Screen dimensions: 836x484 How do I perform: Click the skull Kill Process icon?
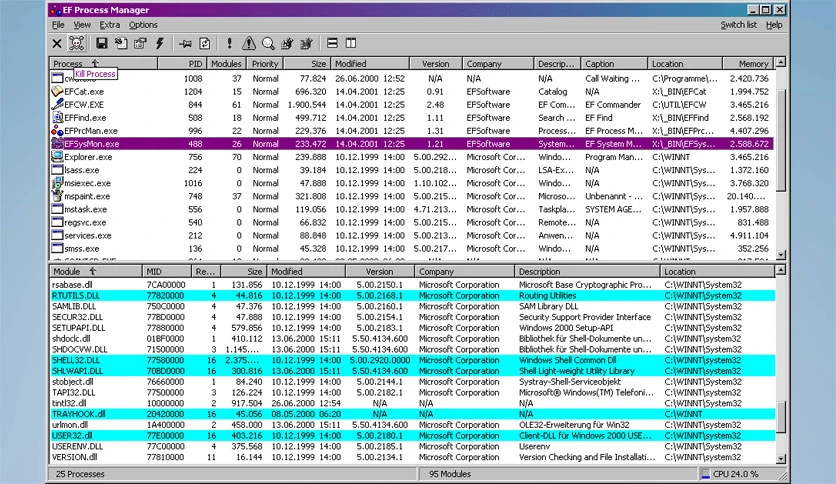(77, 44)
